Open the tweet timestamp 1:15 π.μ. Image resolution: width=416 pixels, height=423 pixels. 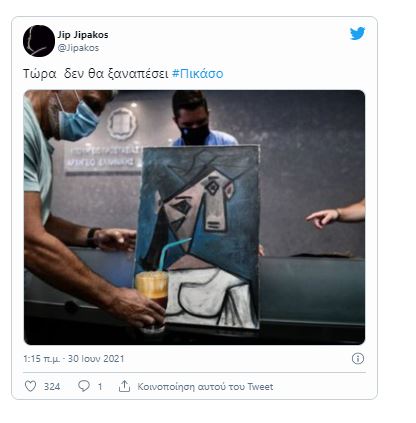click(x=41, y=359)
